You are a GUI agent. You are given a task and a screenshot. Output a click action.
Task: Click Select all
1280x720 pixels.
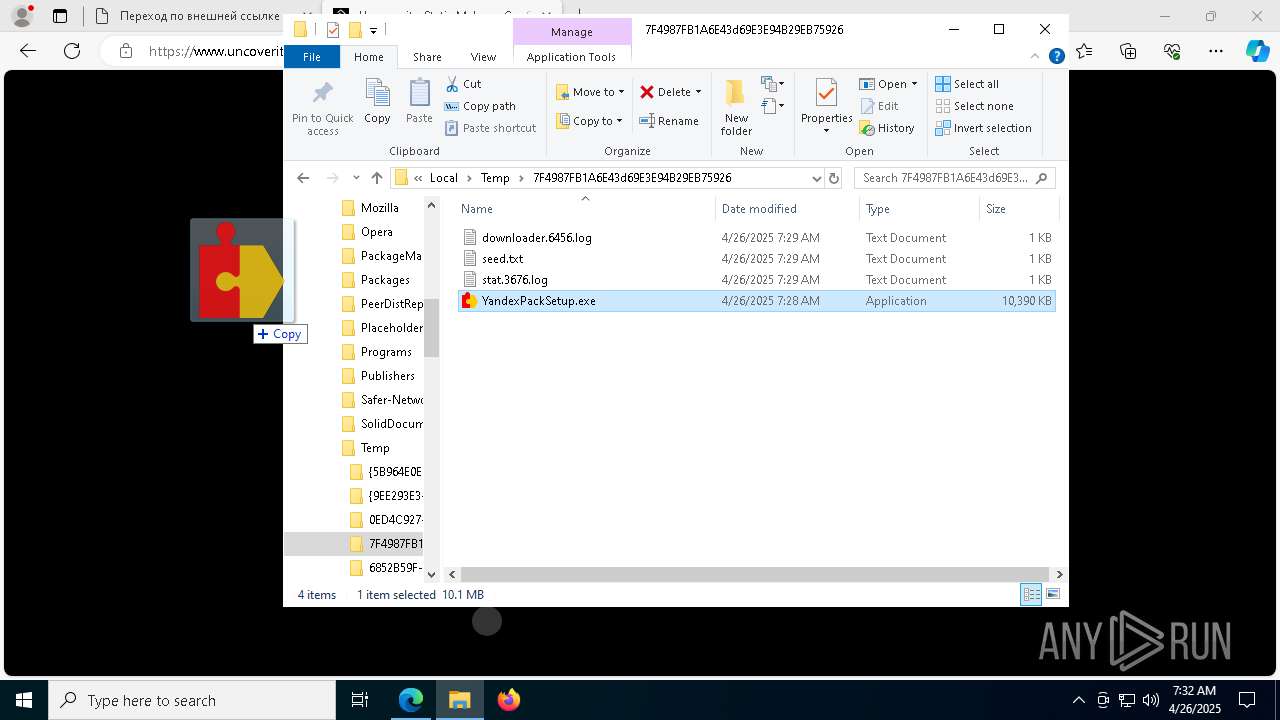coord(967,84)
